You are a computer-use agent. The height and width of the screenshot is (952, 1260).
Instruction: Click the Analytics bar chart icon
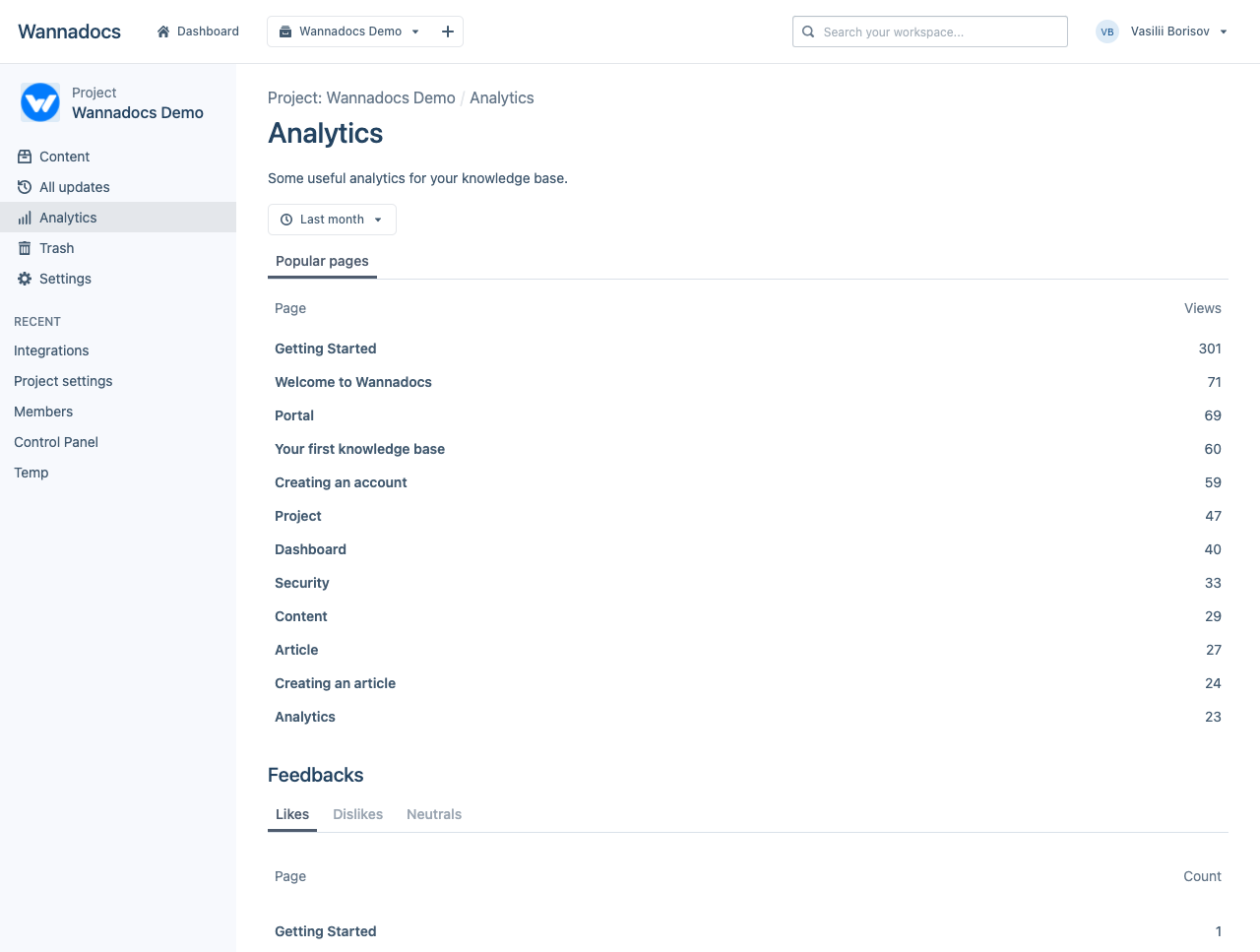(25, 218)
